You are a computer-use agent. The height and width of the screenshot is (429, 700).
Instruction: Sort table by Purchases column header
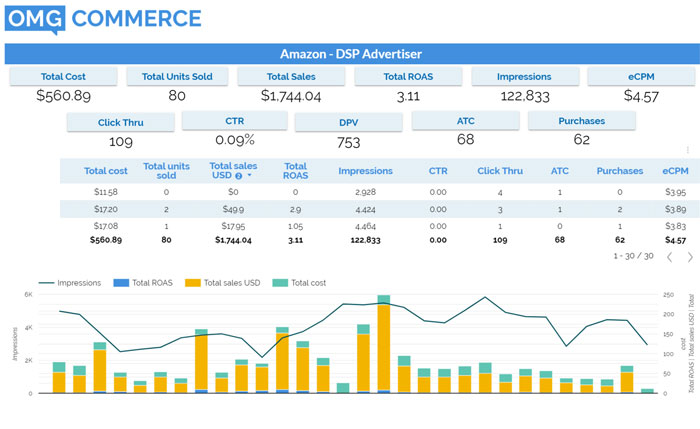619,171
